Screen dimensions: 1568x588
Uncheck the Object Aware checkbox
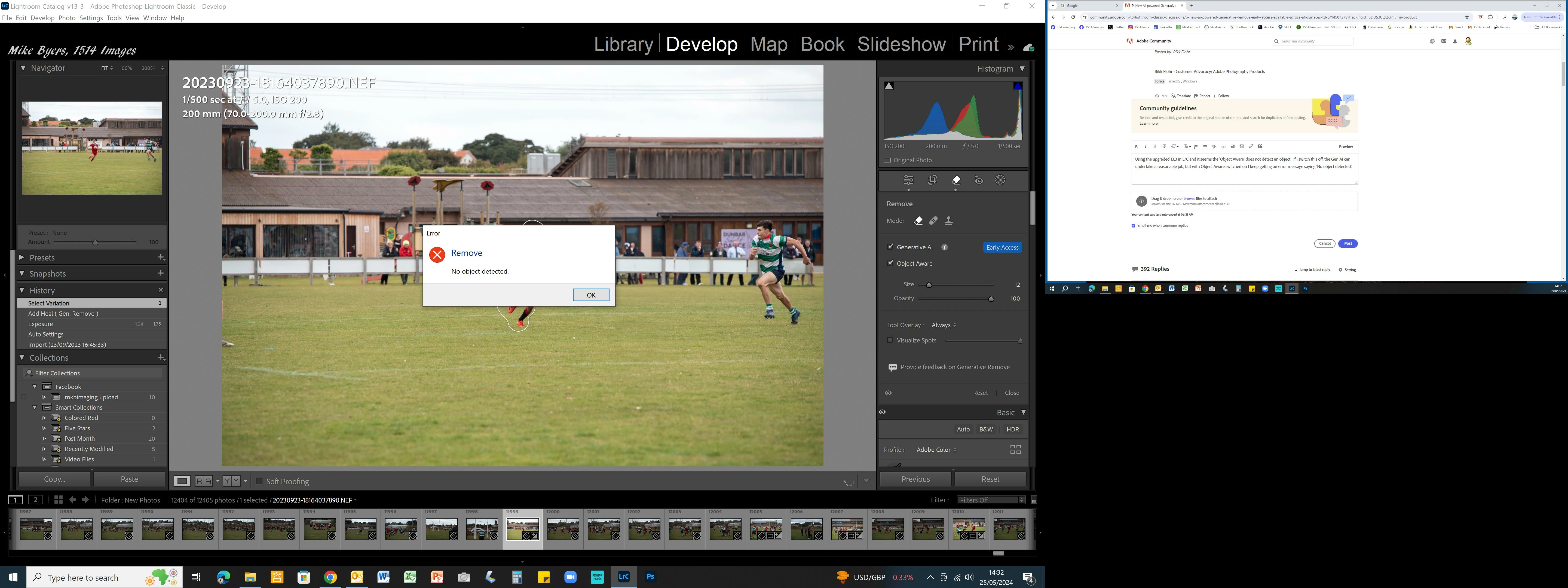(890, 263)
